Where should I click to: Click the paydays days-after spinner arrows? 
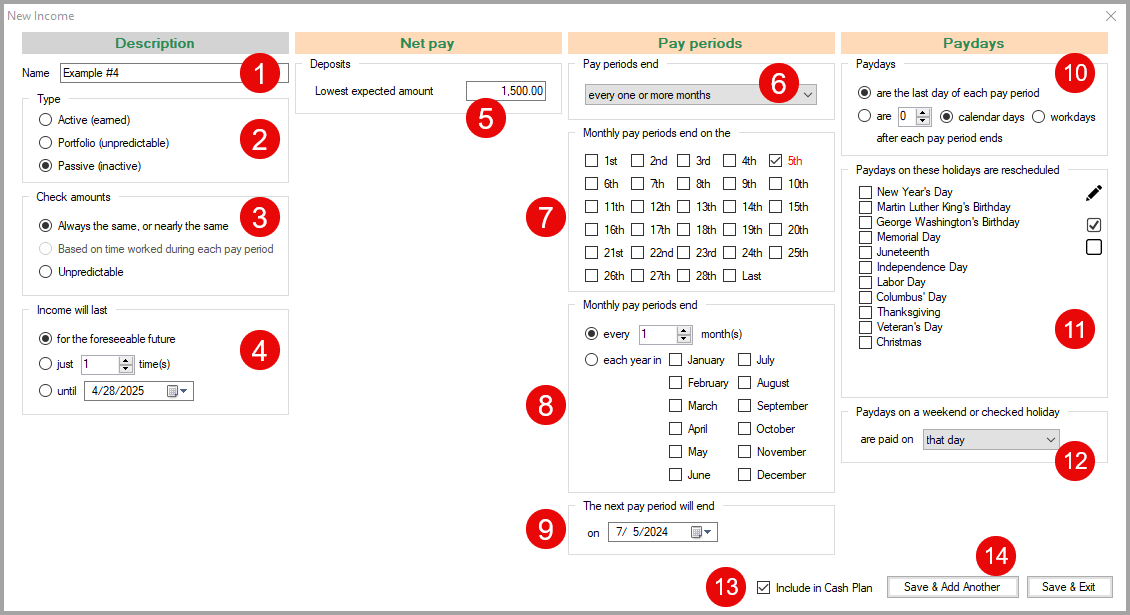click(x=924, y=117)
